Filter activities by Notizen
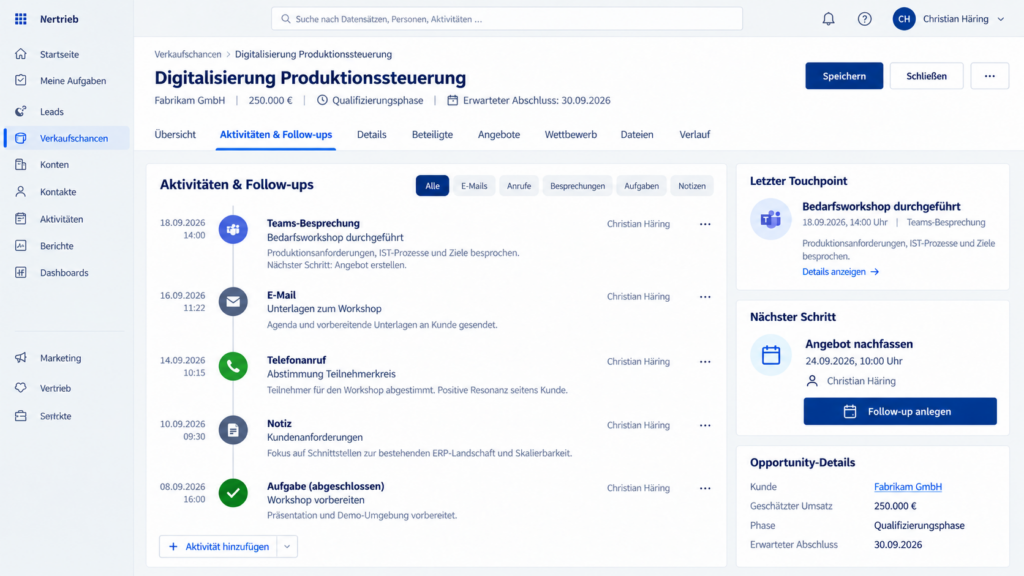 tap(692, 185)
